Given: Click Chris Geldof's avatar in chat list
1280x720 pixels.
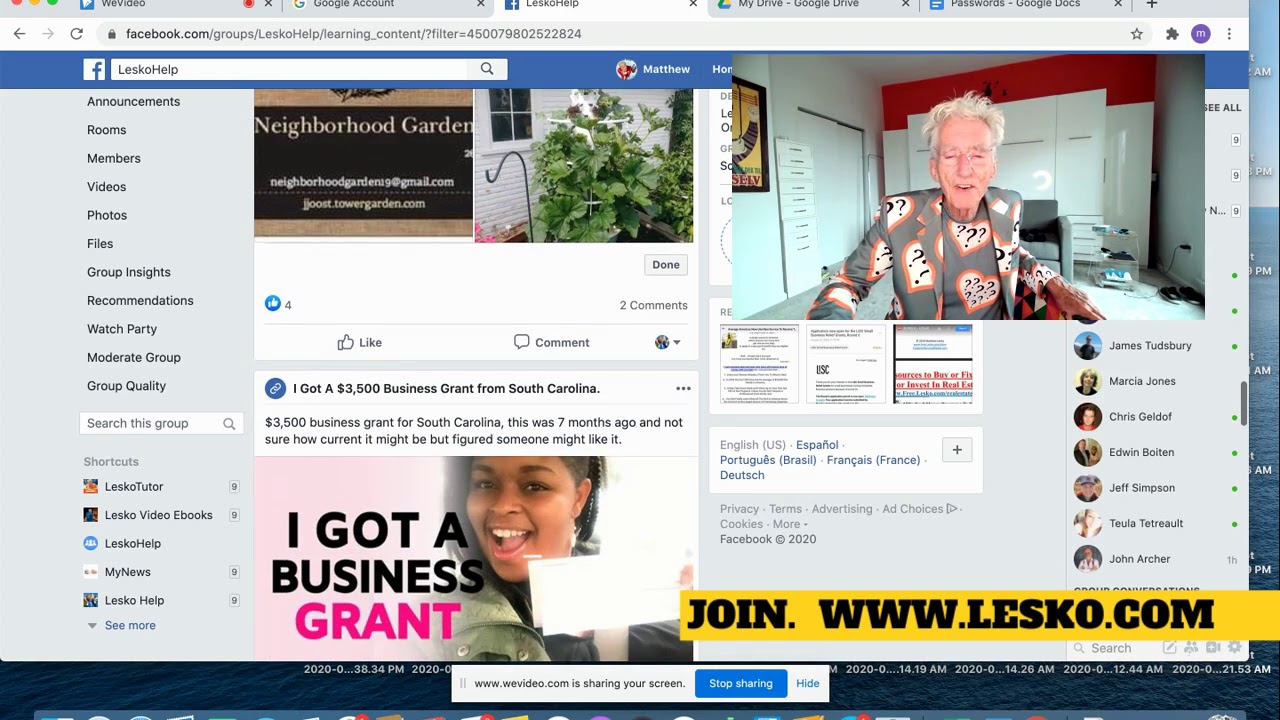Looking at the screenshot, I should (x=1088, y=417).
